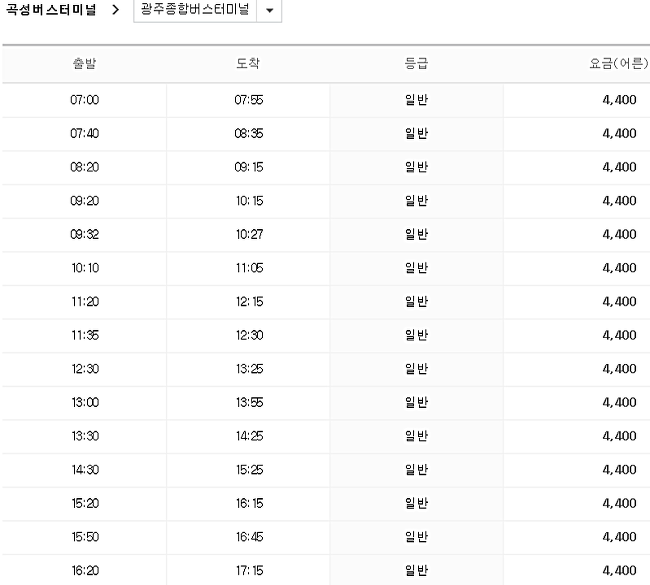Click the 15:25 arrival time
Image resolution: width=650 pixels, height=585 pixels.
pyautogui.click(x=250, y=469)
